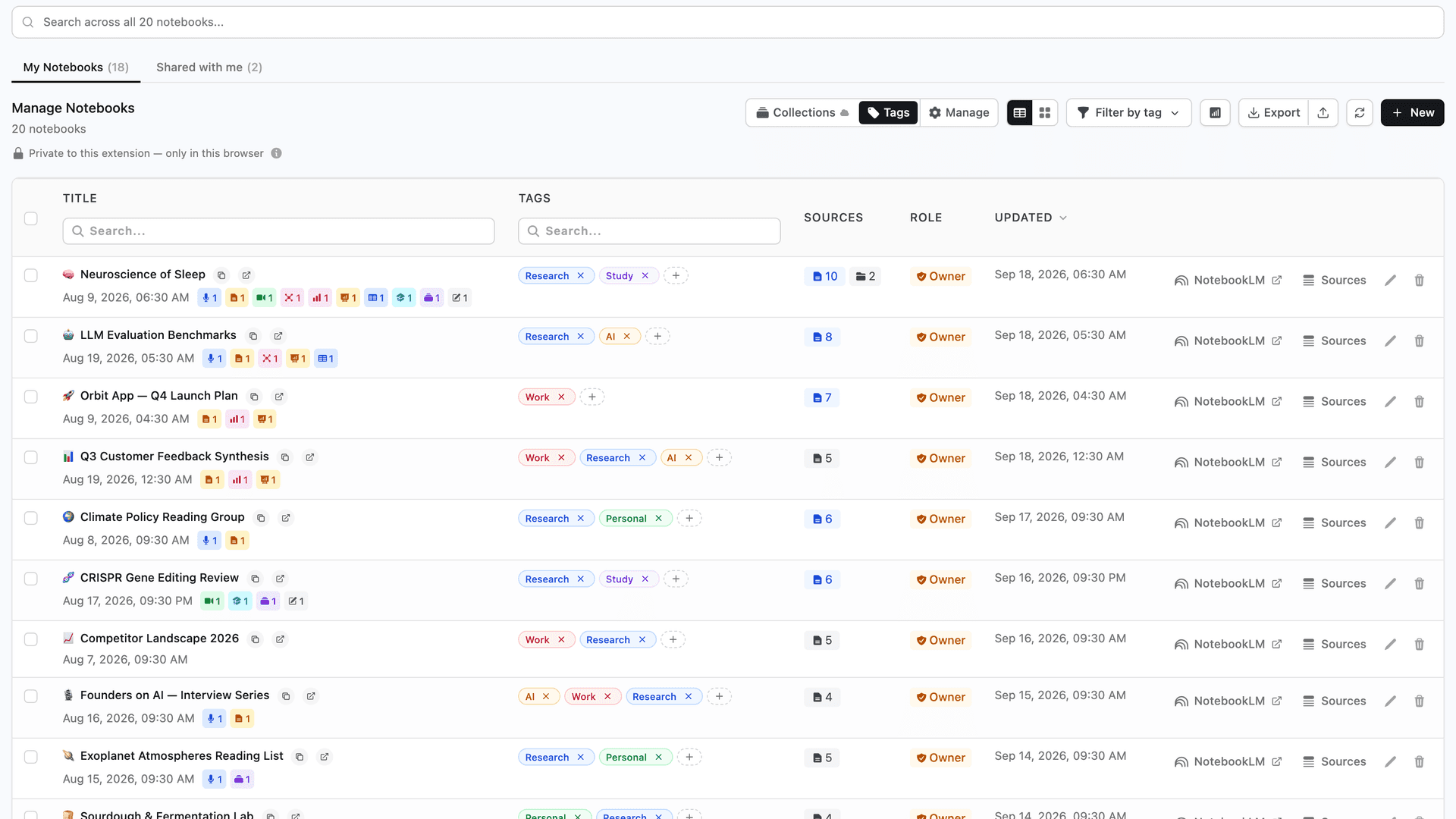The width and height of the screenshot is (1456, 819).
Task: Add a tag to CRISPR Gene Editing Review
Action: pyautogui.click(x=676, y=579)
